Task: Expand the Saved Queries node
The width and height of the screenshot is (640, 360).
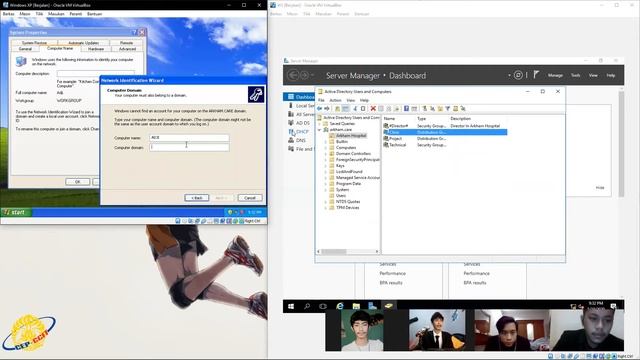Action: point(320,124)
